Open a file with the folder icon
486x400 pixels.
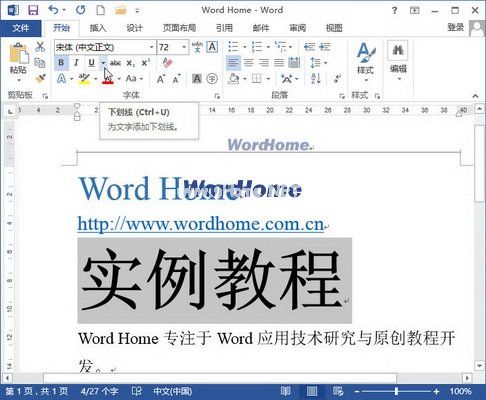click(x=120, y=10)
